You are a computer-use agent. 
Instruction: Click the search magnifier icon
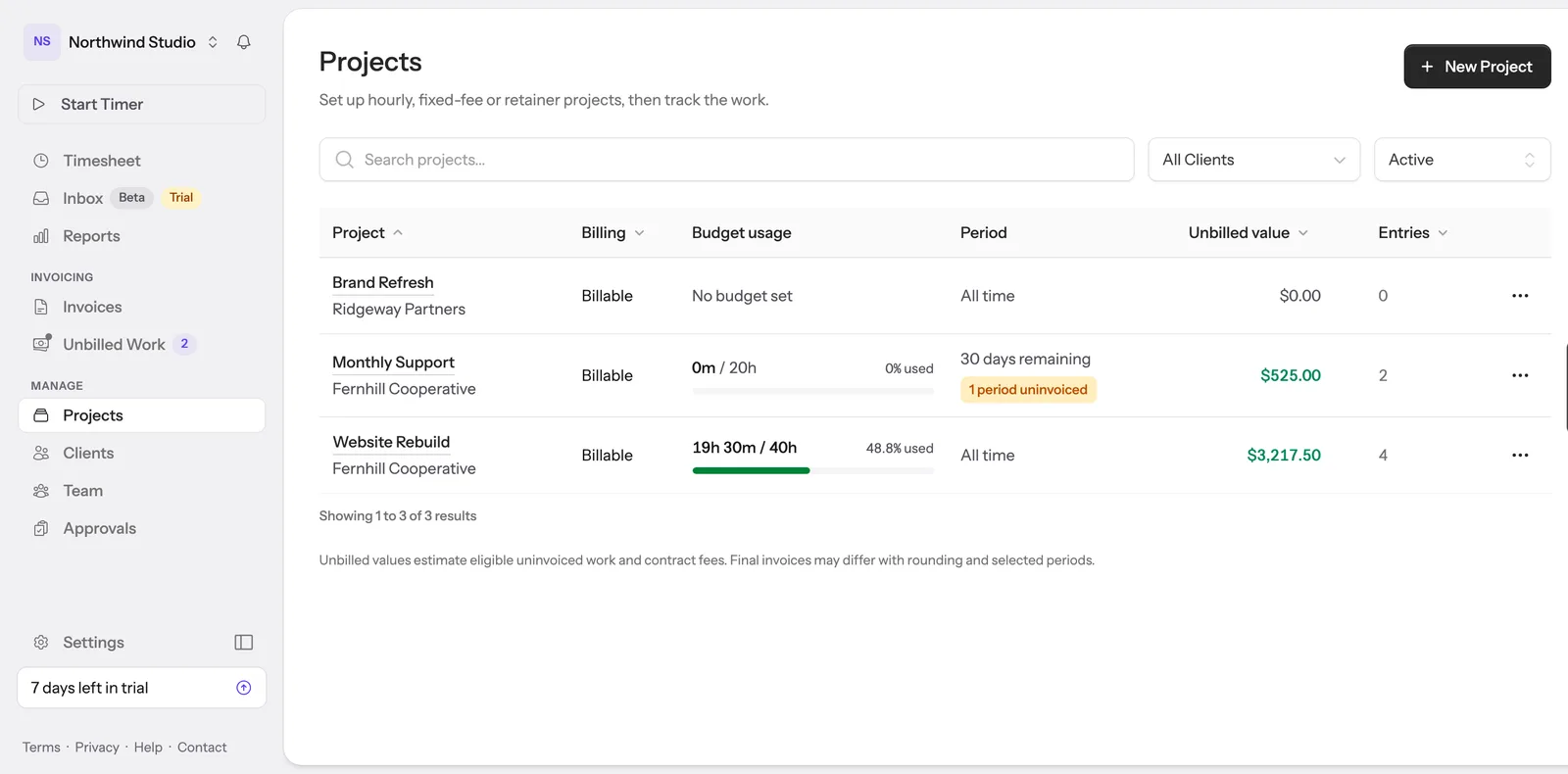coord(344,160)
